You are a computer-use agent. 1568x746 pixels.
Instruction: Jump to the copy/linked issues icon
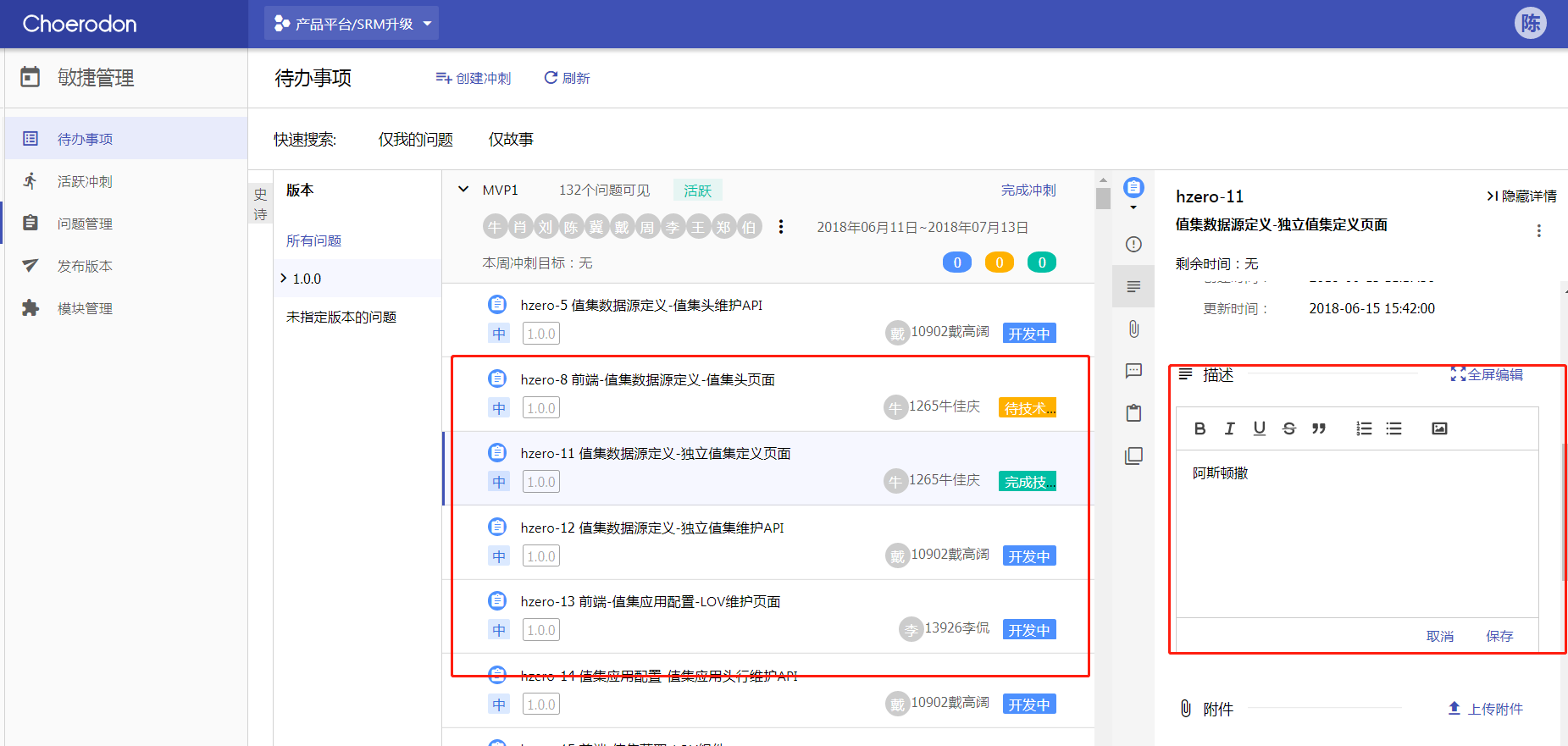point(1133,456)
